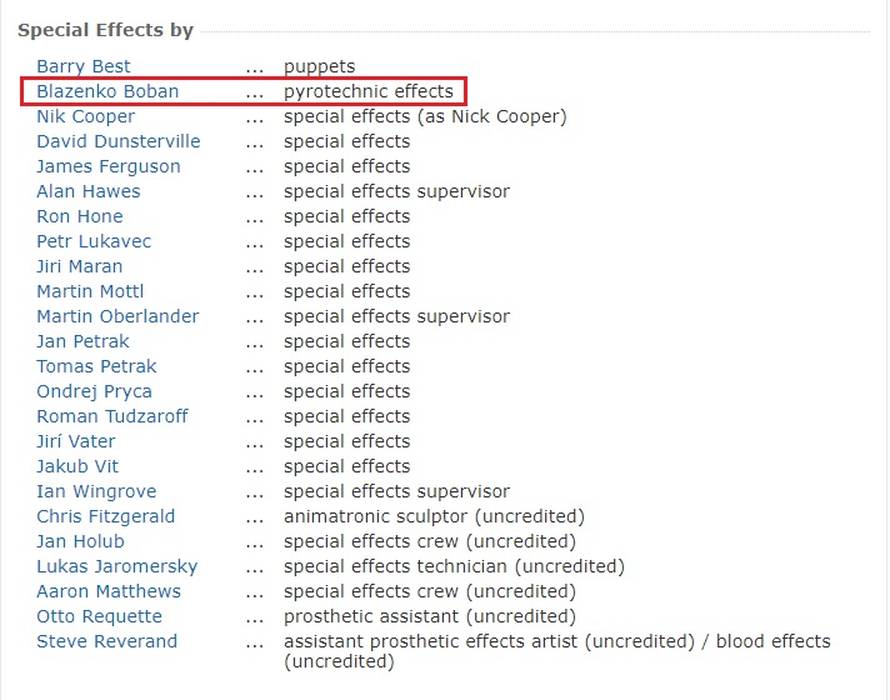
Task: Select the Chris Fitzgerald name link
Action: (x=105, y=517)
